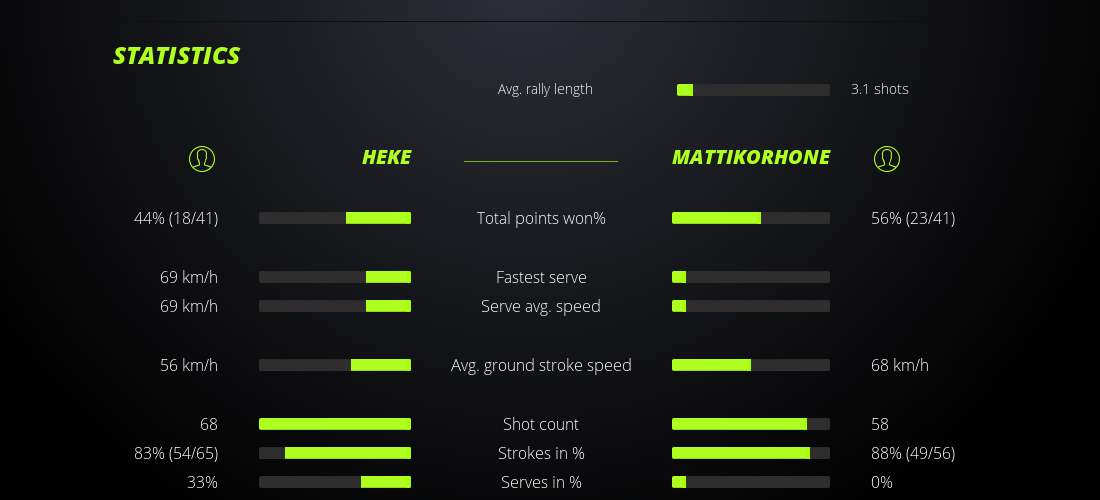The height and width of the screenshot is (500, 1100).
Task: Click the Total points won% label
Action: pos(541,218)
